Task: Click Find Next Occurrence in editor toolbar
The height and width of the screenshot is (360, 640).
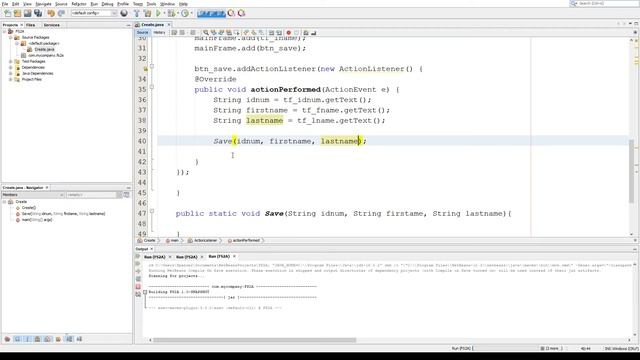Action: pos(221,33)
